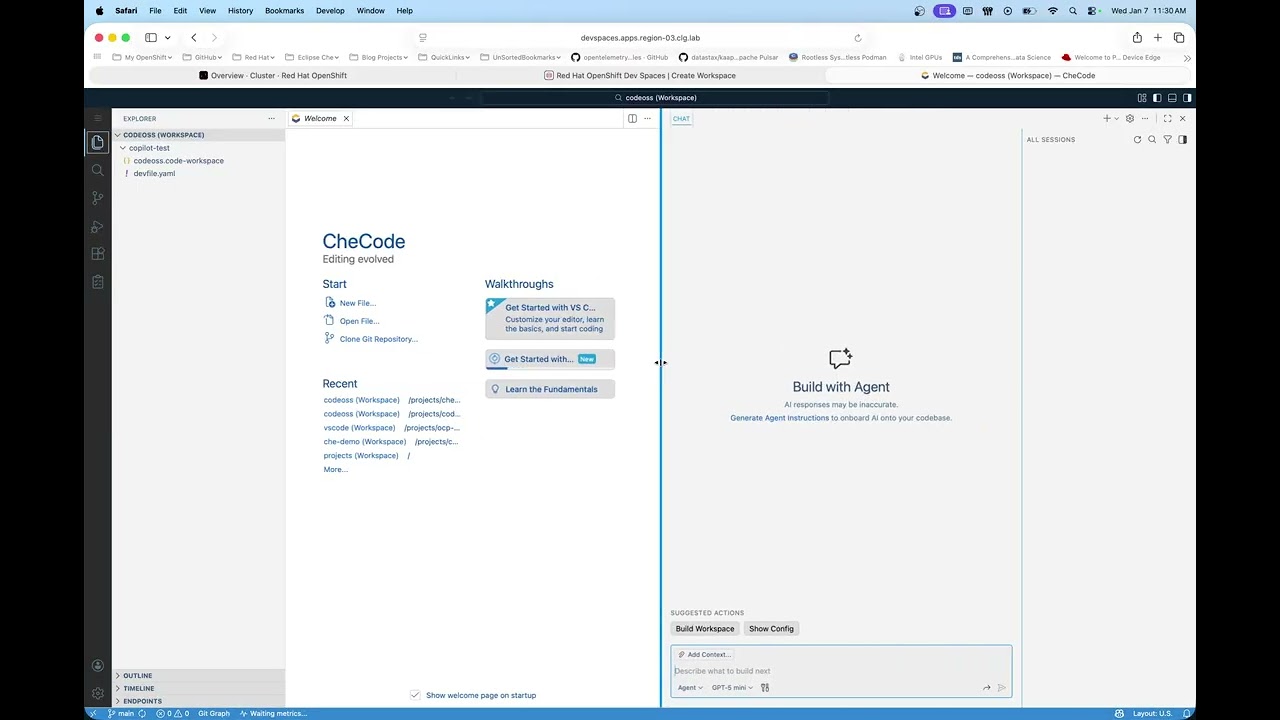The height and width of the screenshot is (720, 1280).
Task: Filter the All Sessions list
Action: tap(1167, 140)
